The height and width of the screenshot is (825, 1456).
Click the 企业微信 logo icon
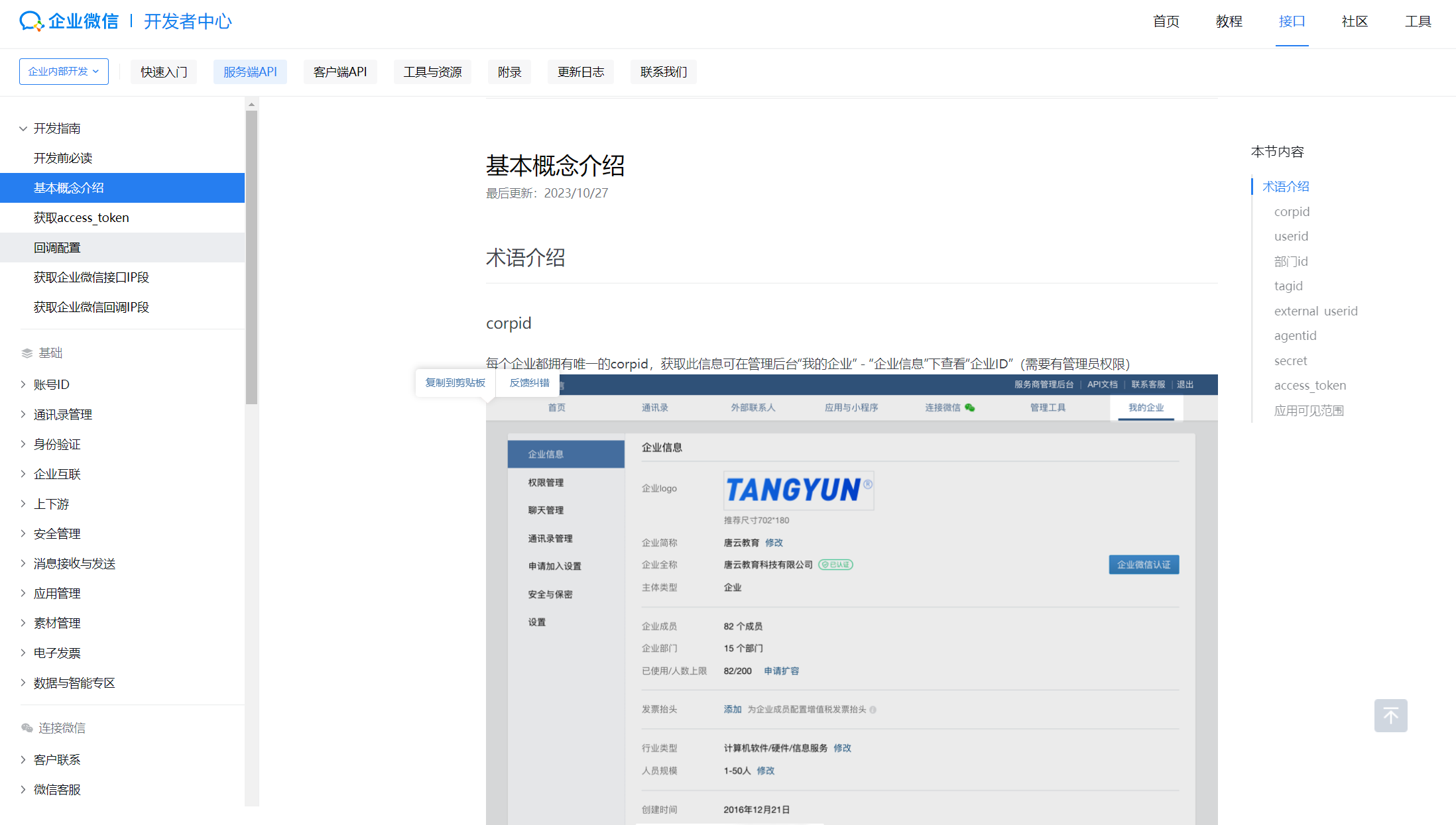point(31,21)
